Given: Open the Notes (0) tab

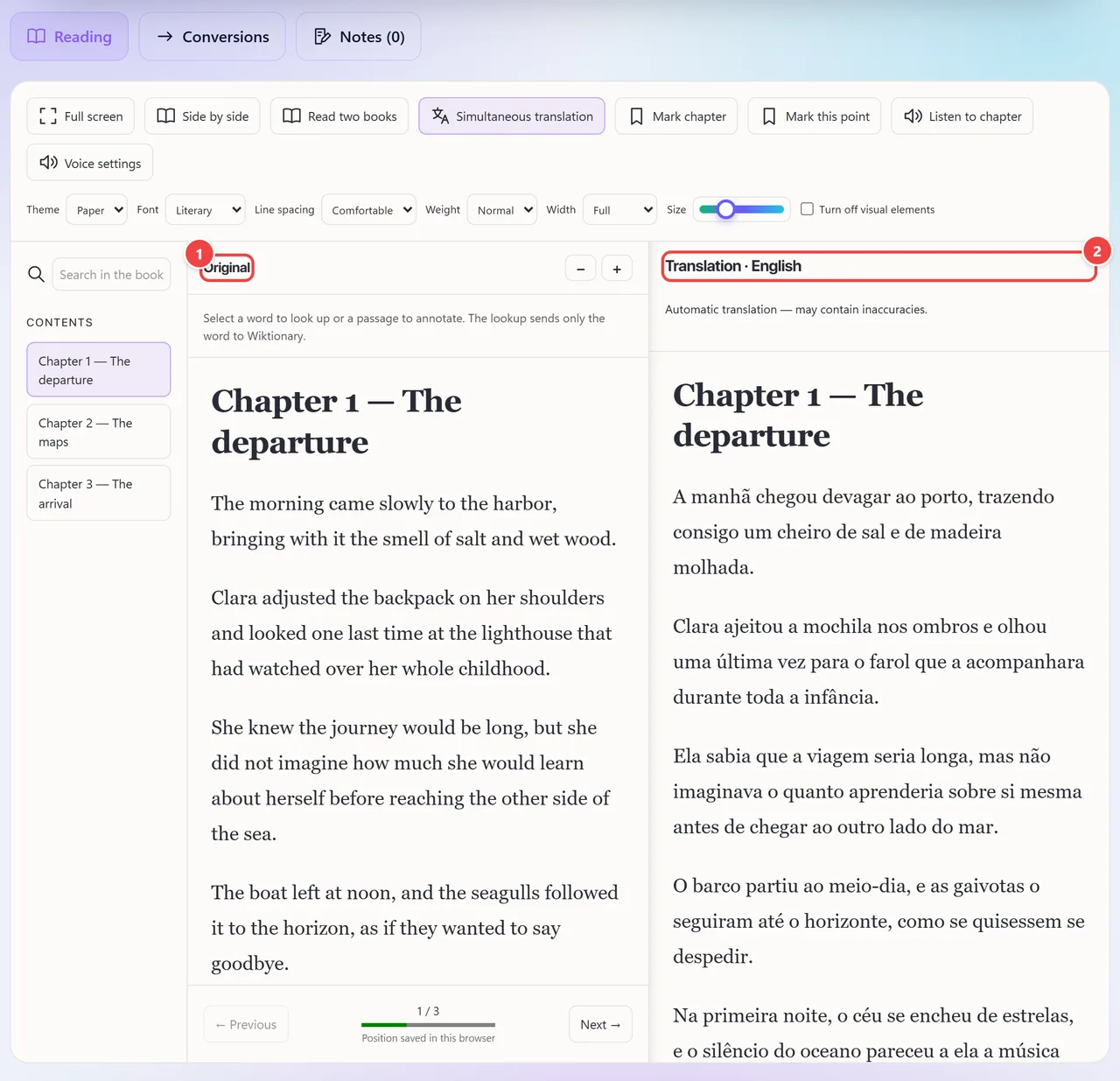Looking at the screenshot, I should coord(359,37).
